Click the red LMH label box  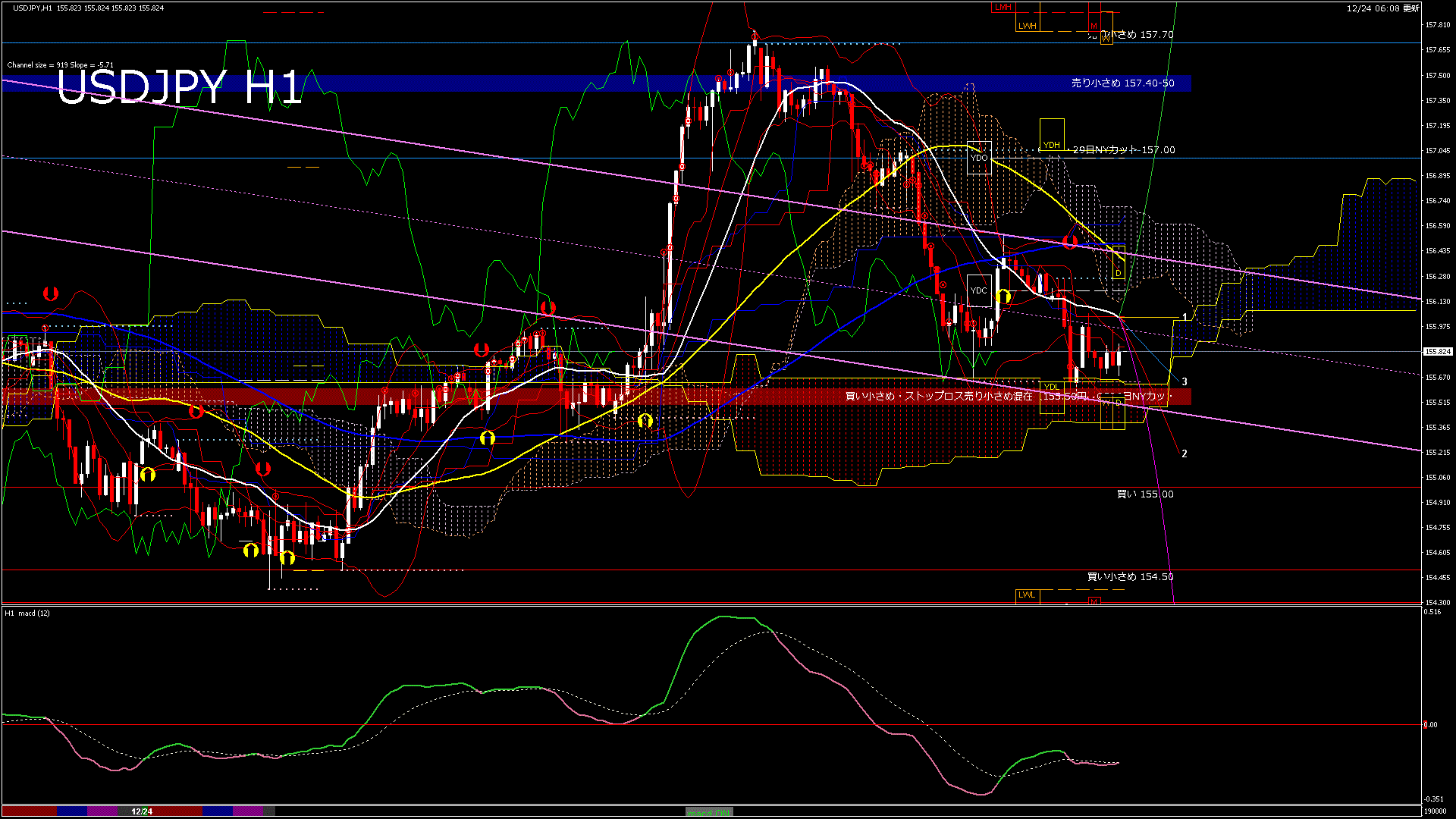tap(1003, 7)
